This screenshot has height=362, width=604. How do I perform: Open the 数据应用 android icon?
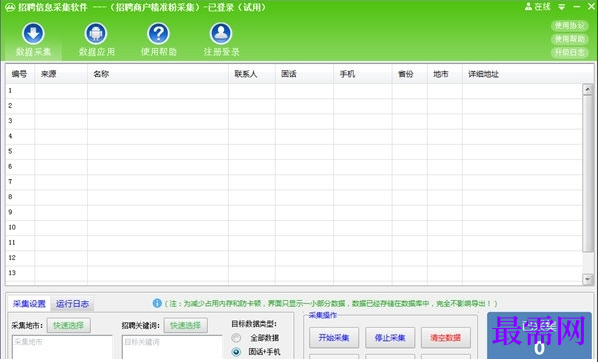pos(96,34)
